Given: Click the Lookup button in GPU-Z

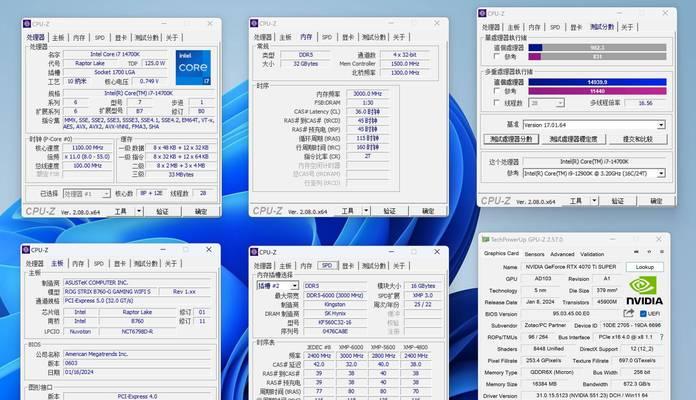Looking at the screenshot, I should (645, 267).
